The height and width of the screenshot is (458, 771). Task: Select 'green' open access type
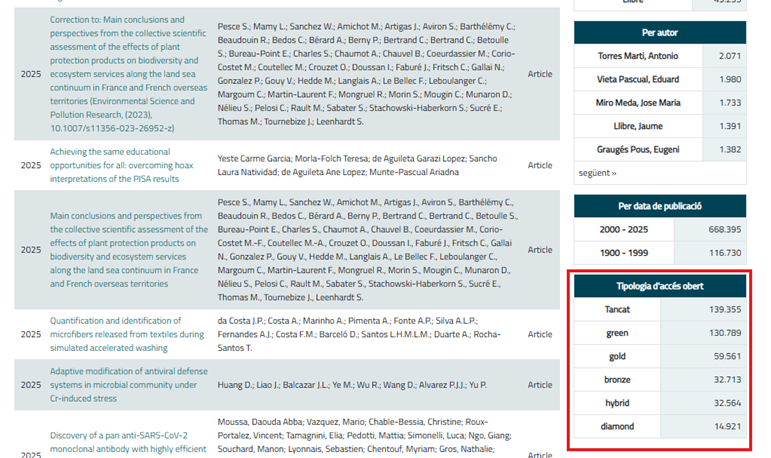point(618,333)
